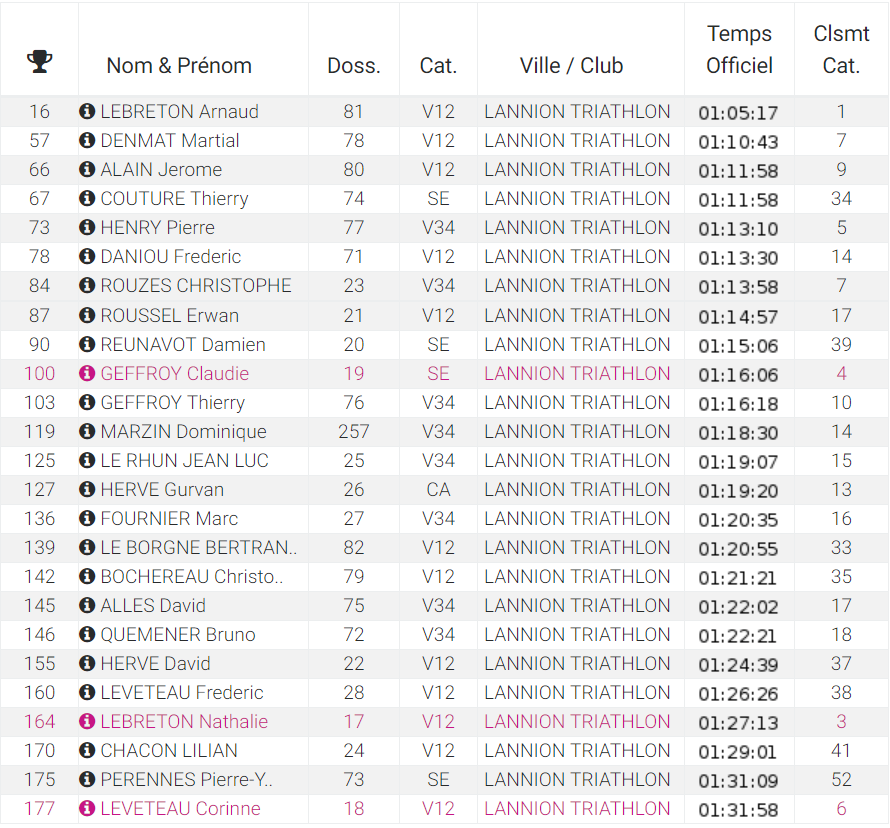This screenshot has width=890, height=828.
Task: Open COUTURE Thierry result entry
Action: (x=174, y=199)
